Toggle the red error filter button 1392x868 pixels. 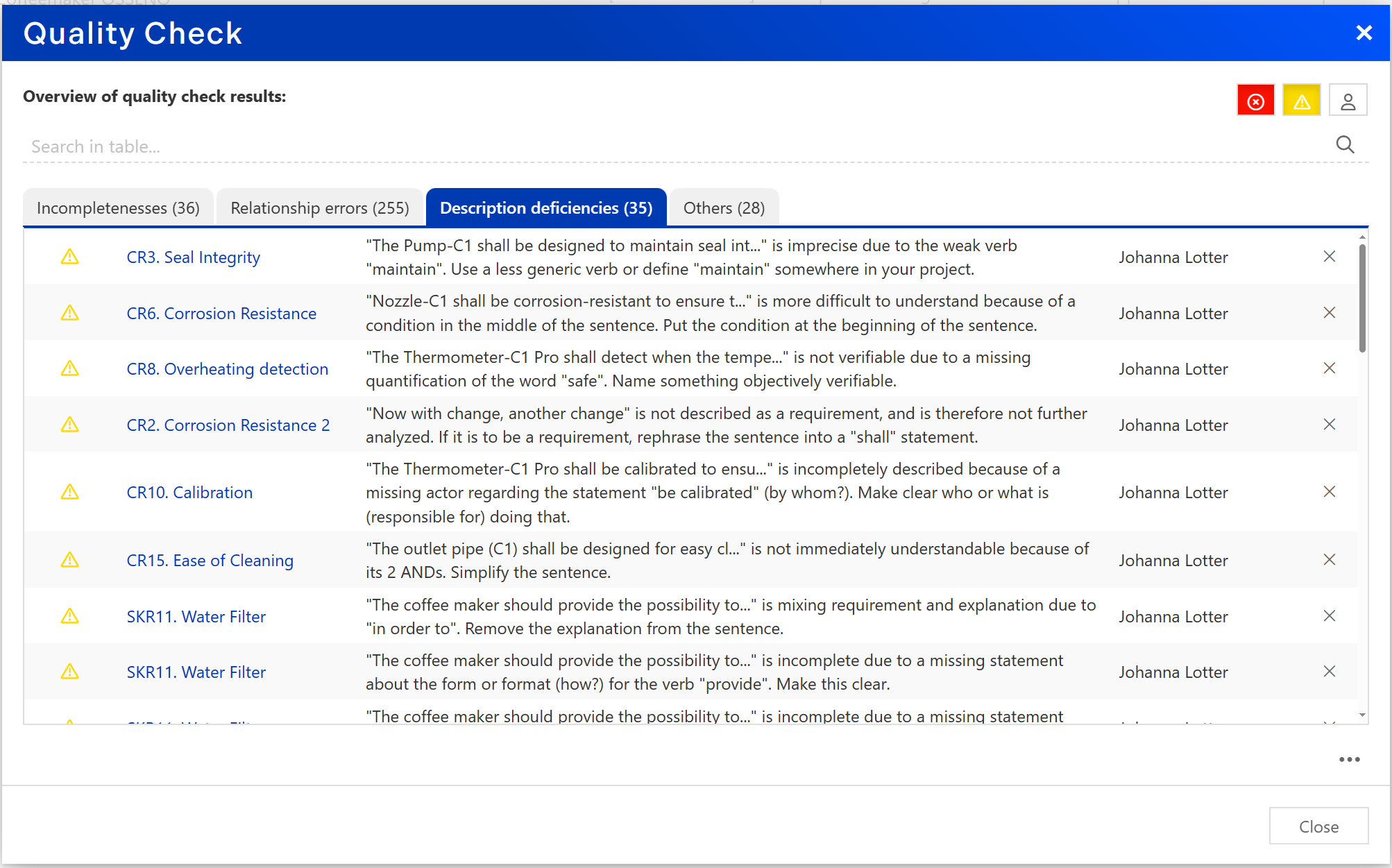click(1255, 101)
